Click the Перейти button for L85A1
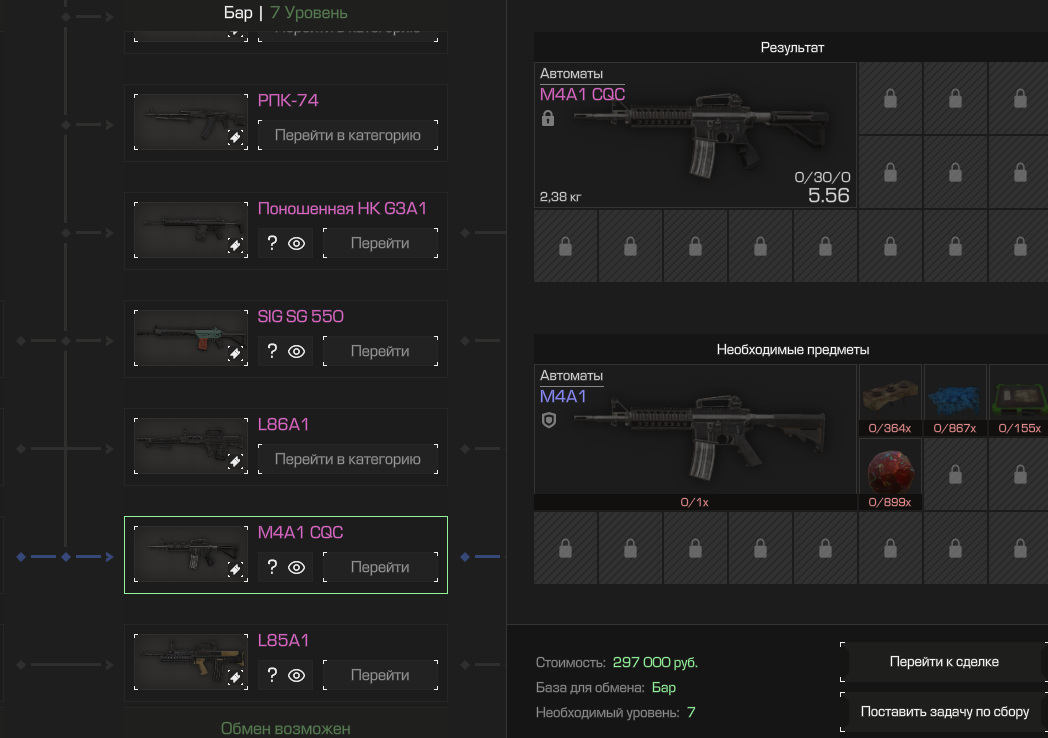This screenshot has height=738, width=1048. [x=380, y=675]
